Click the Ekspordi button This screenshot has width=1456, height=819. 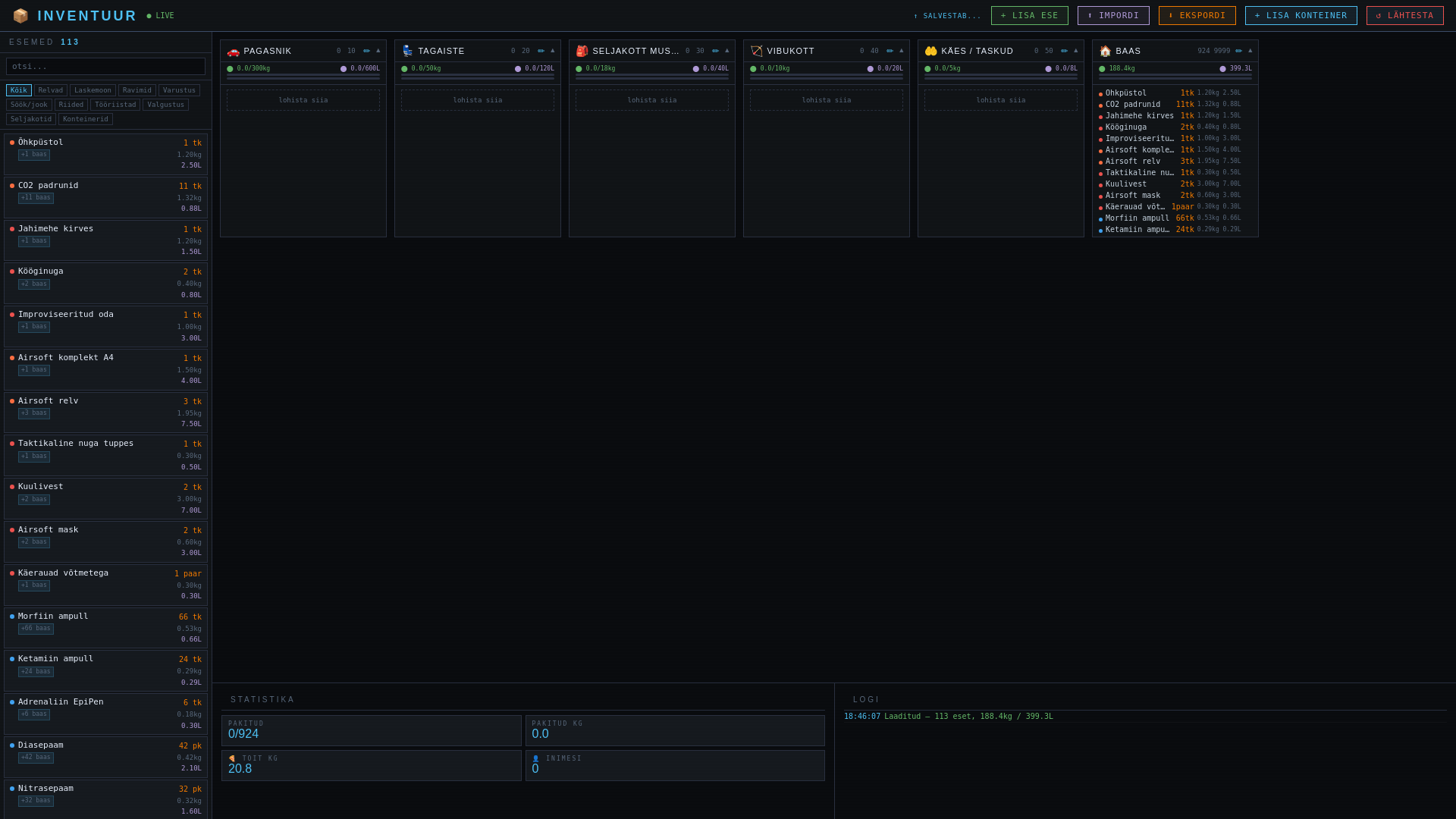coord(1197,16)
